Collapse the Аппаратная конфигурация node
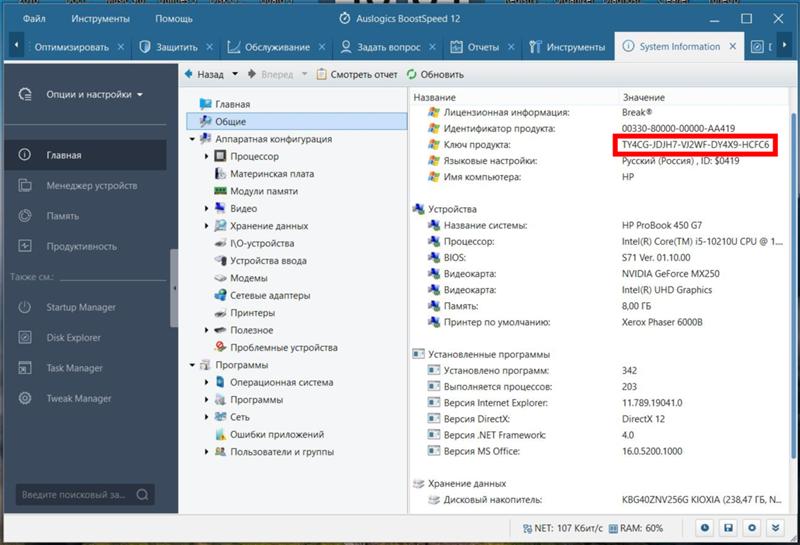This screenshot has height=545, width=800. (192, 139)
